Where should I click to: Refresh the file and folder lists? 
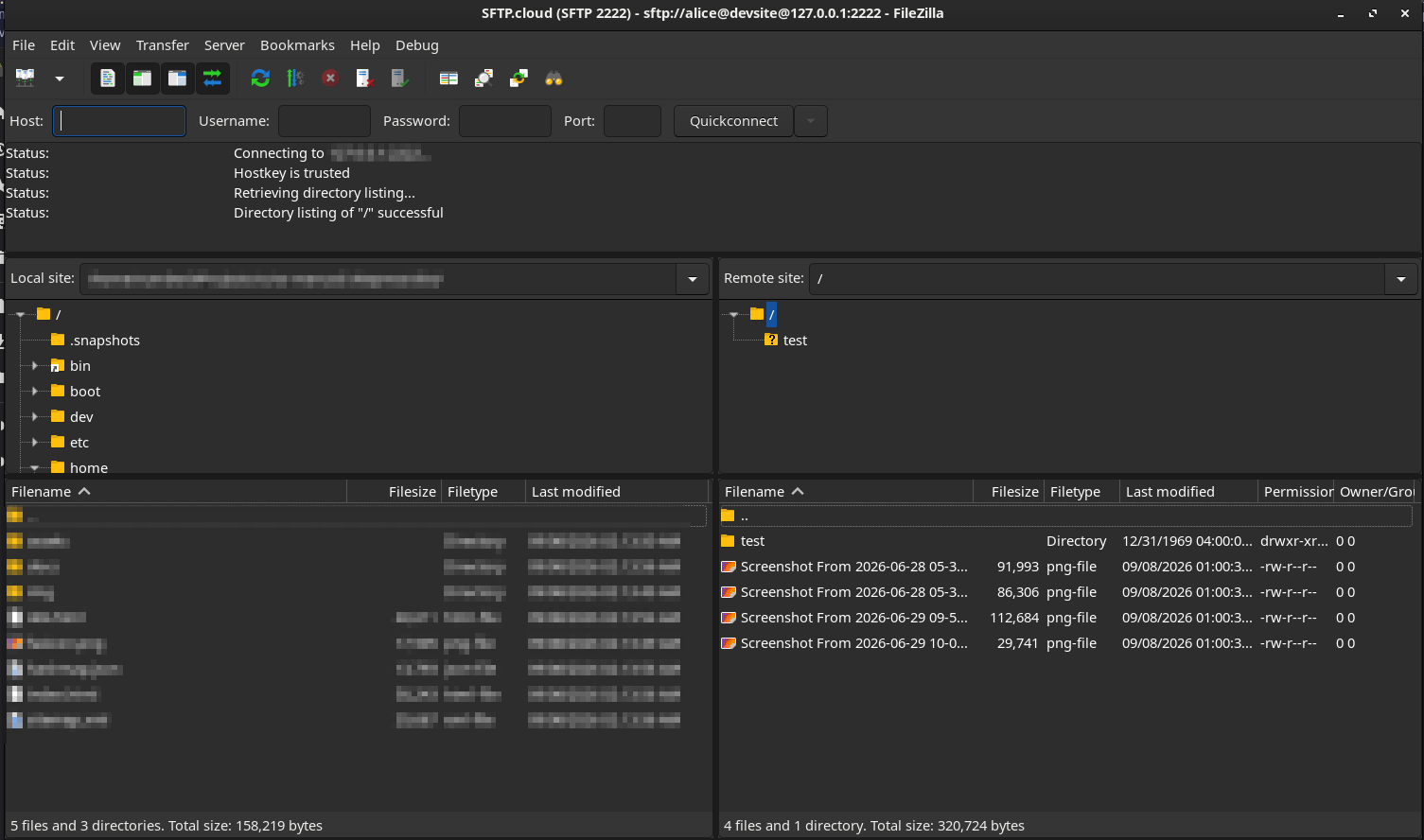click(260, 79)
